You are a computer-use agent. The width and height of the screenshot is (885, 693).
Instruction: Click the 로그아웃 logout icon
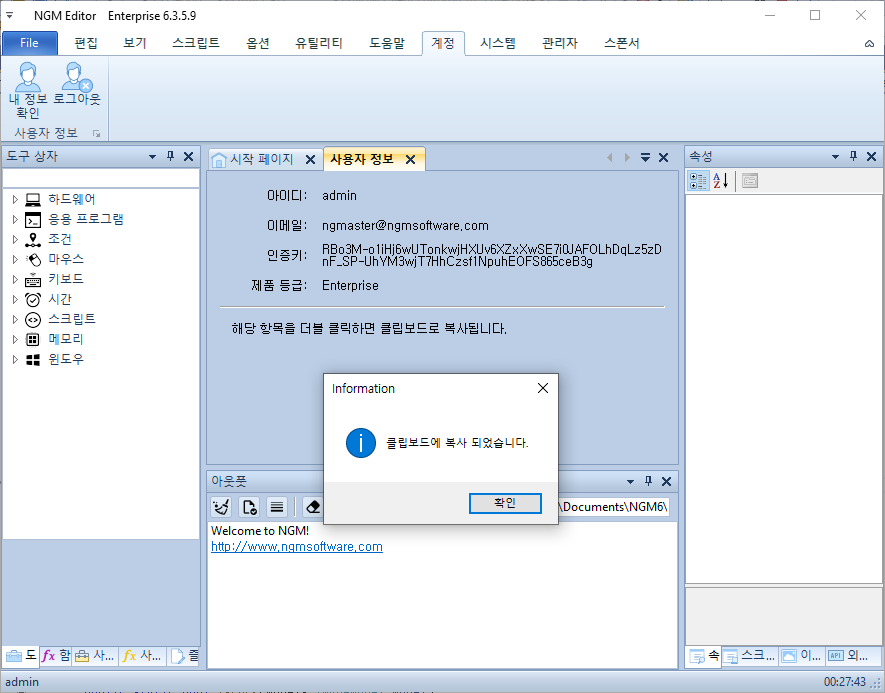pos(76,77)
